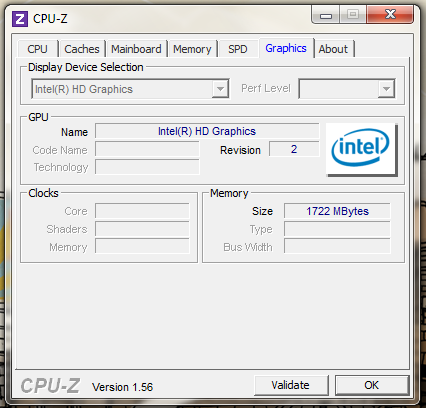Click the Revision value field
Image resolution: width=426 pixels, height=408 pixels.
(294, 149)
